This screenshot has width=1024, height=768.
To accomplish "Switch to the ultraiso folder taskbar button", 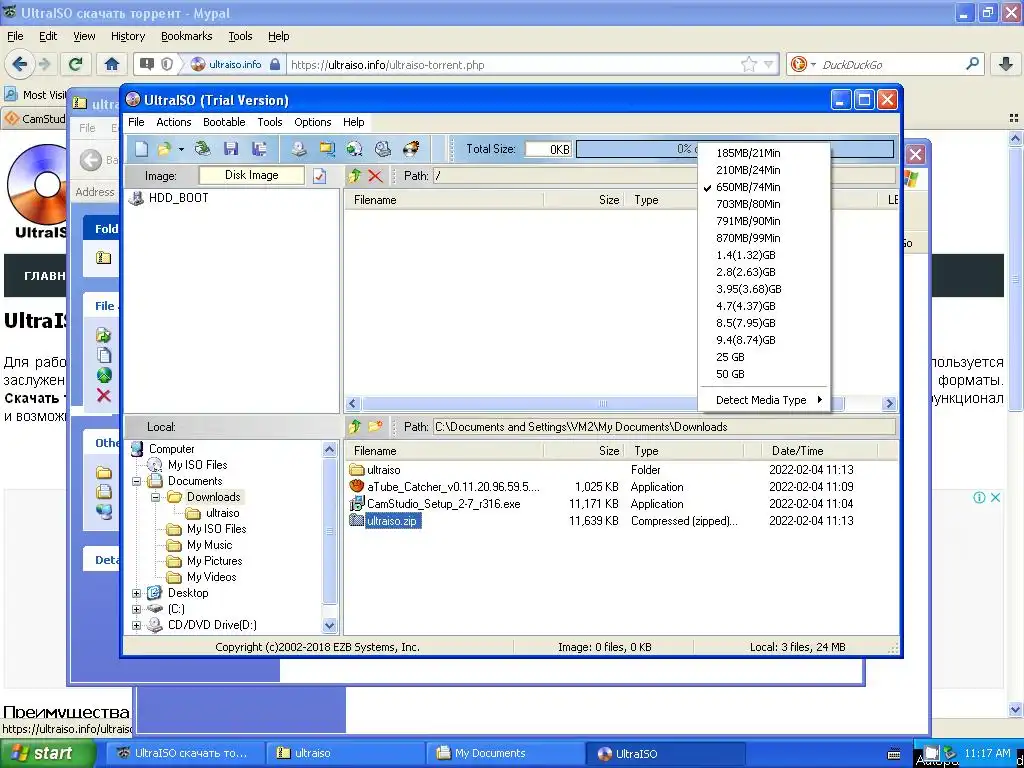I will (345, 754).
